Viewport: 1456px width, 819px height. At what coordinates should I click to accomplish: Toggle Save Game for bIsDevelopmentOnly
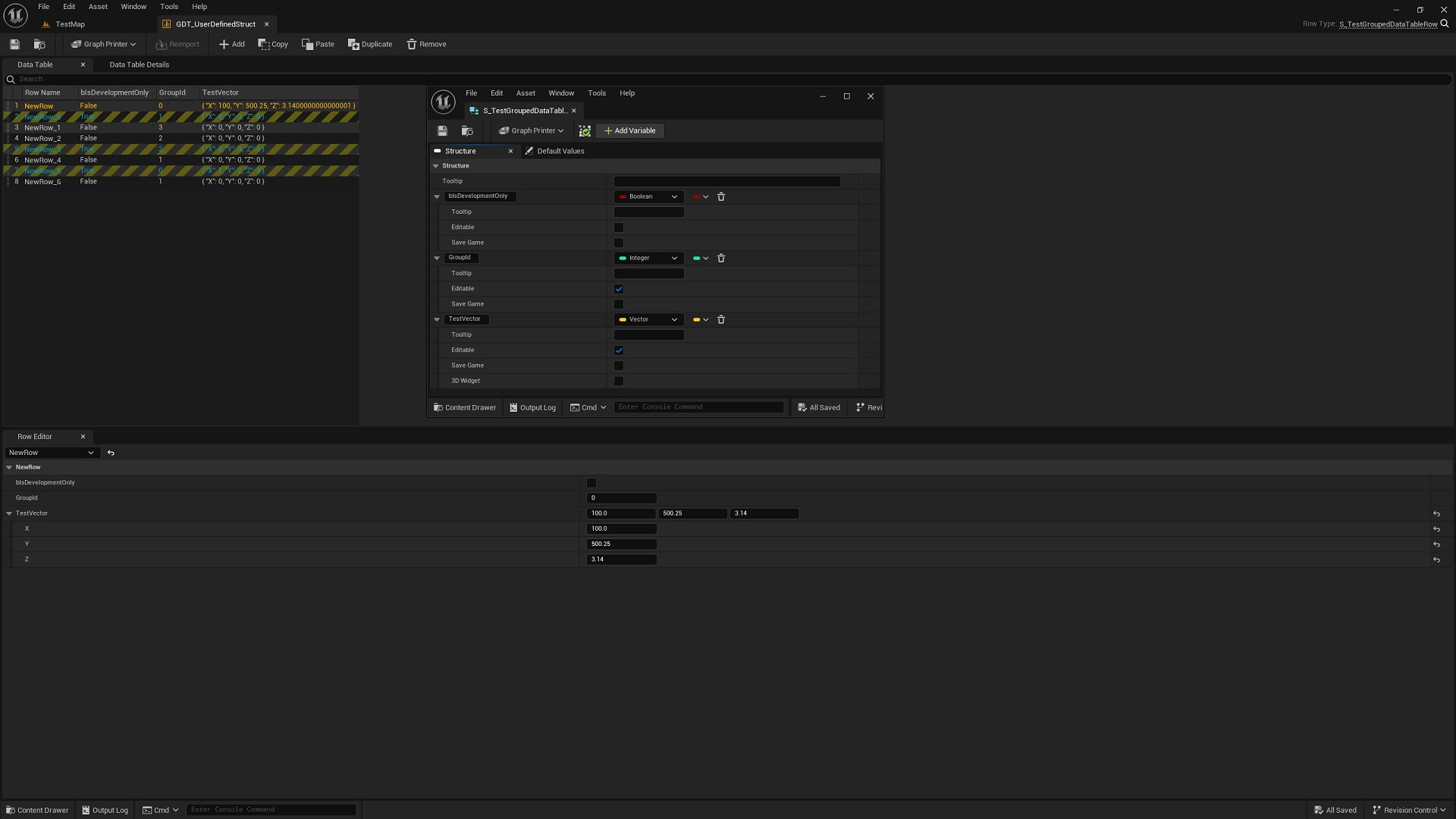[x=619, y=243]
